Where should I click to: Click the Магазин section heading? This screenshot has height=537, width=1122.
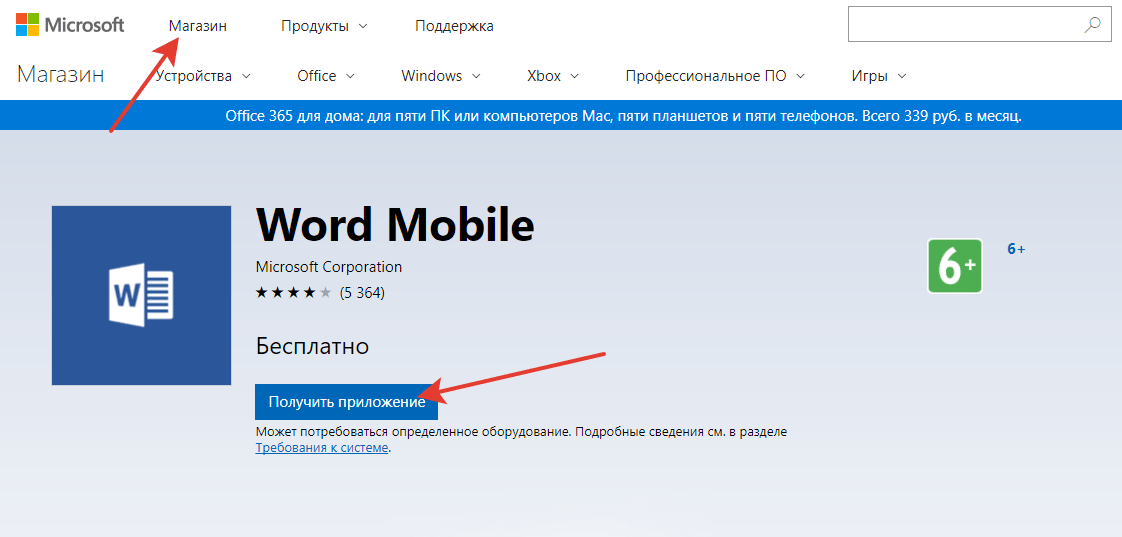61,74
